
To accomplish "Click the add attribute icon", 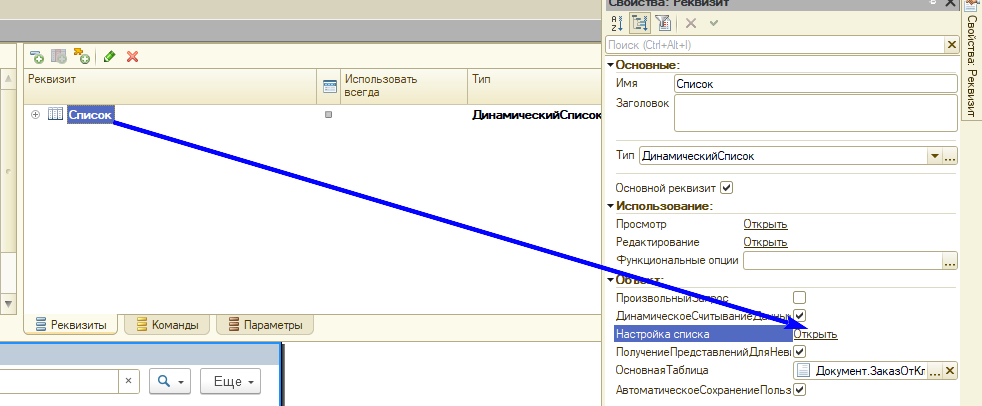I will [36, 57].
